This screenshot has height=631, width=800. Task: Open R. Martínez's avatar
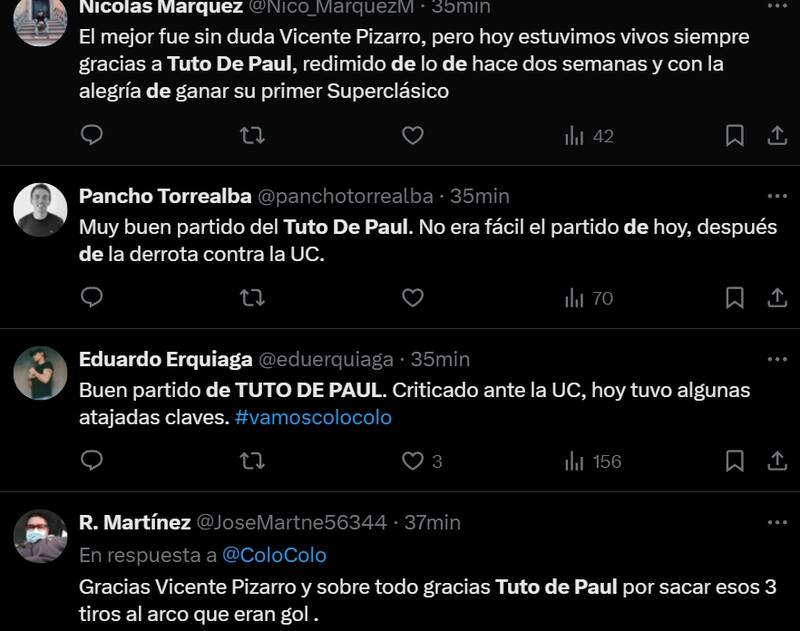click(x=40, y=536)
